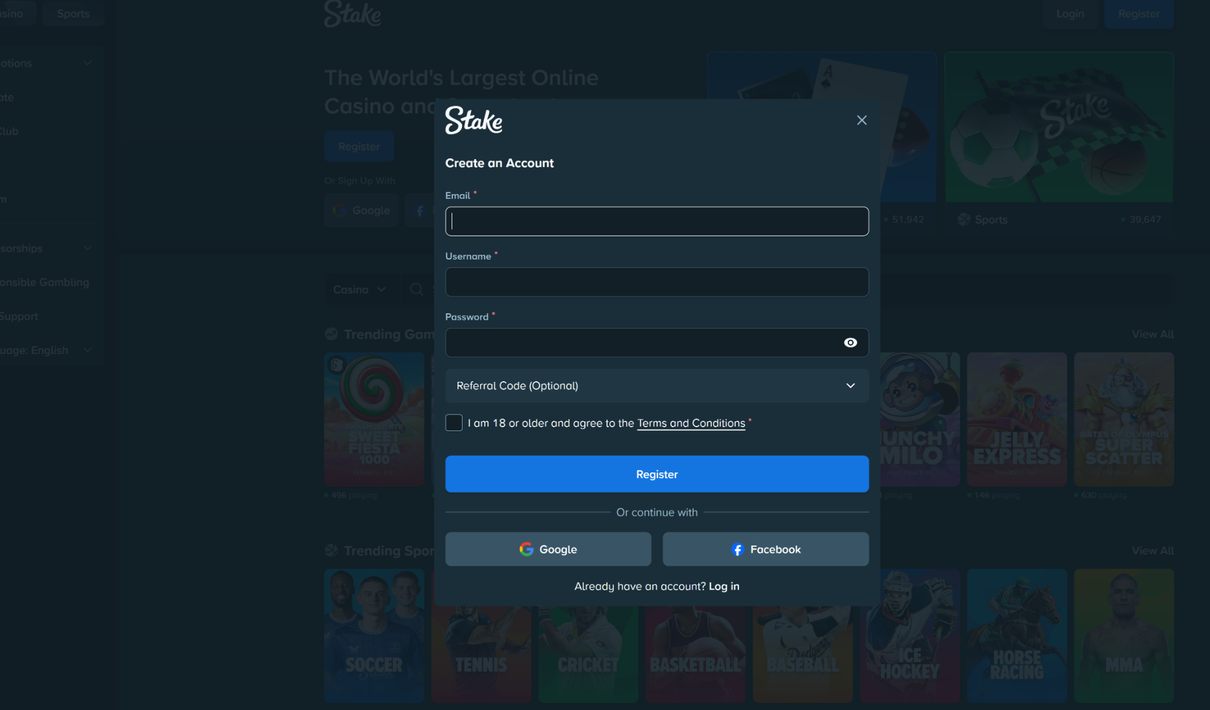1210x710 pixels.
Task: Select the Sweet Fiesta 1000 game thumbnail
Action: (374, 419)
